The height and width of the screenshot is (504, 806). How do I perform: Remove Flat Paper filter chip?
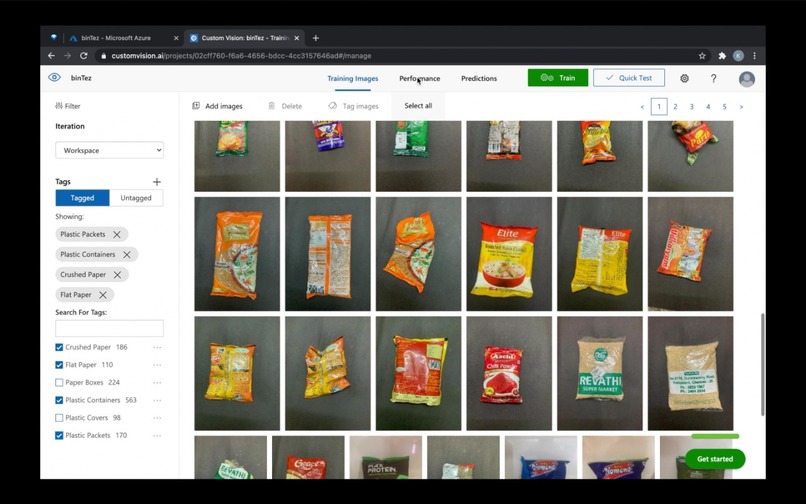[103, 295]
